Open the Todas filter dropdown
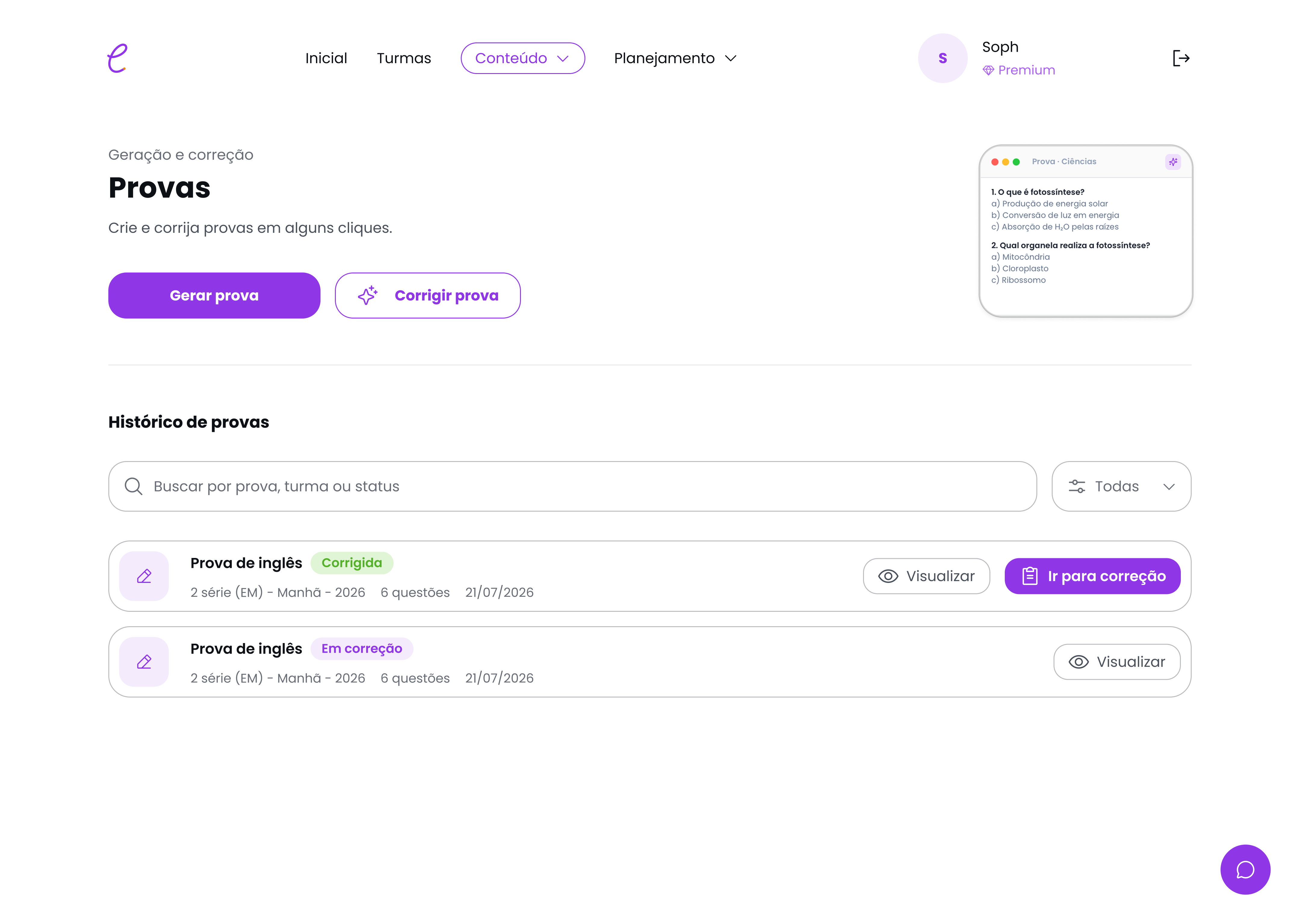 pos(1121,486)
